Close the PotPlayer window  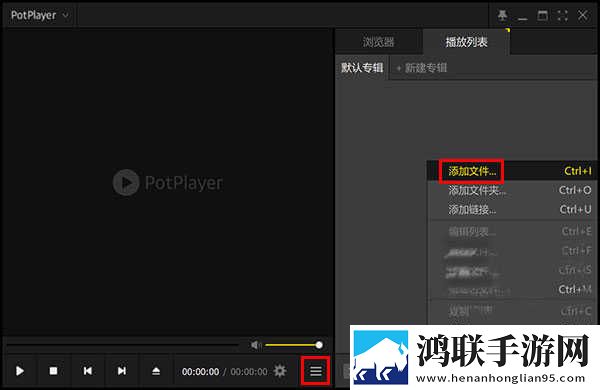(x=583, y=15)
